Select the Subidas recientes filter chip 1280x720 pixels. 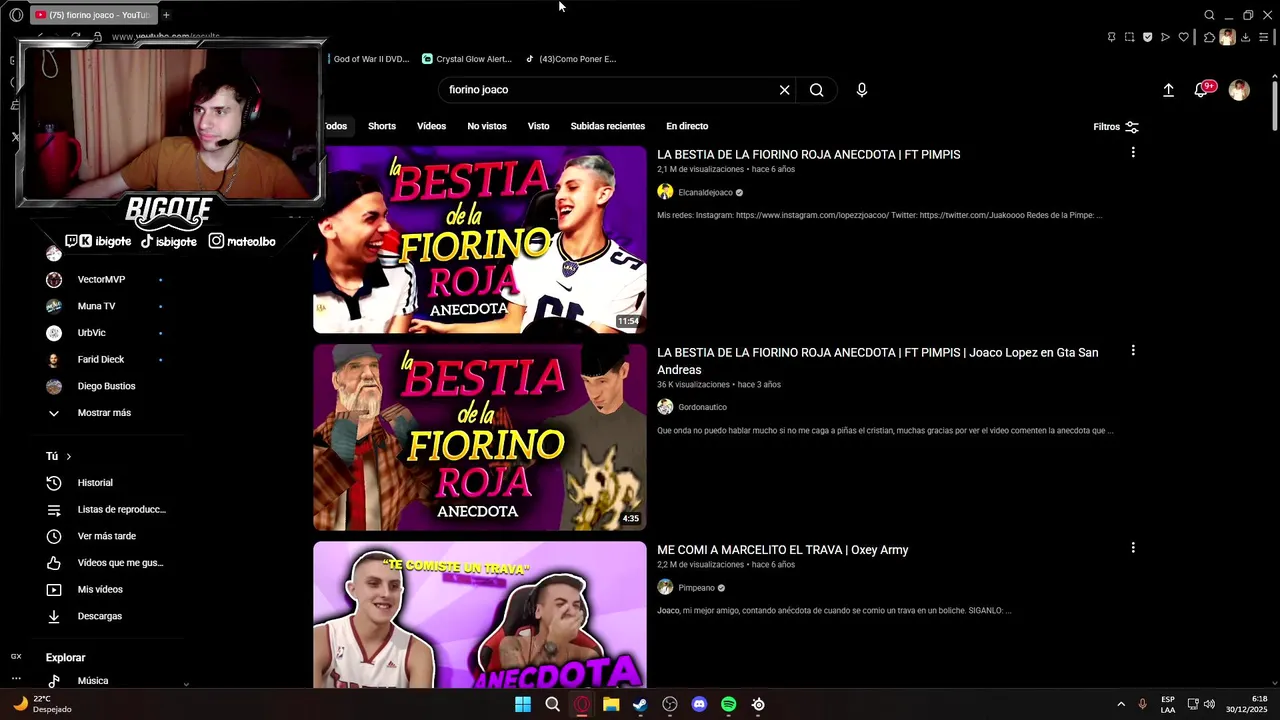608,126
